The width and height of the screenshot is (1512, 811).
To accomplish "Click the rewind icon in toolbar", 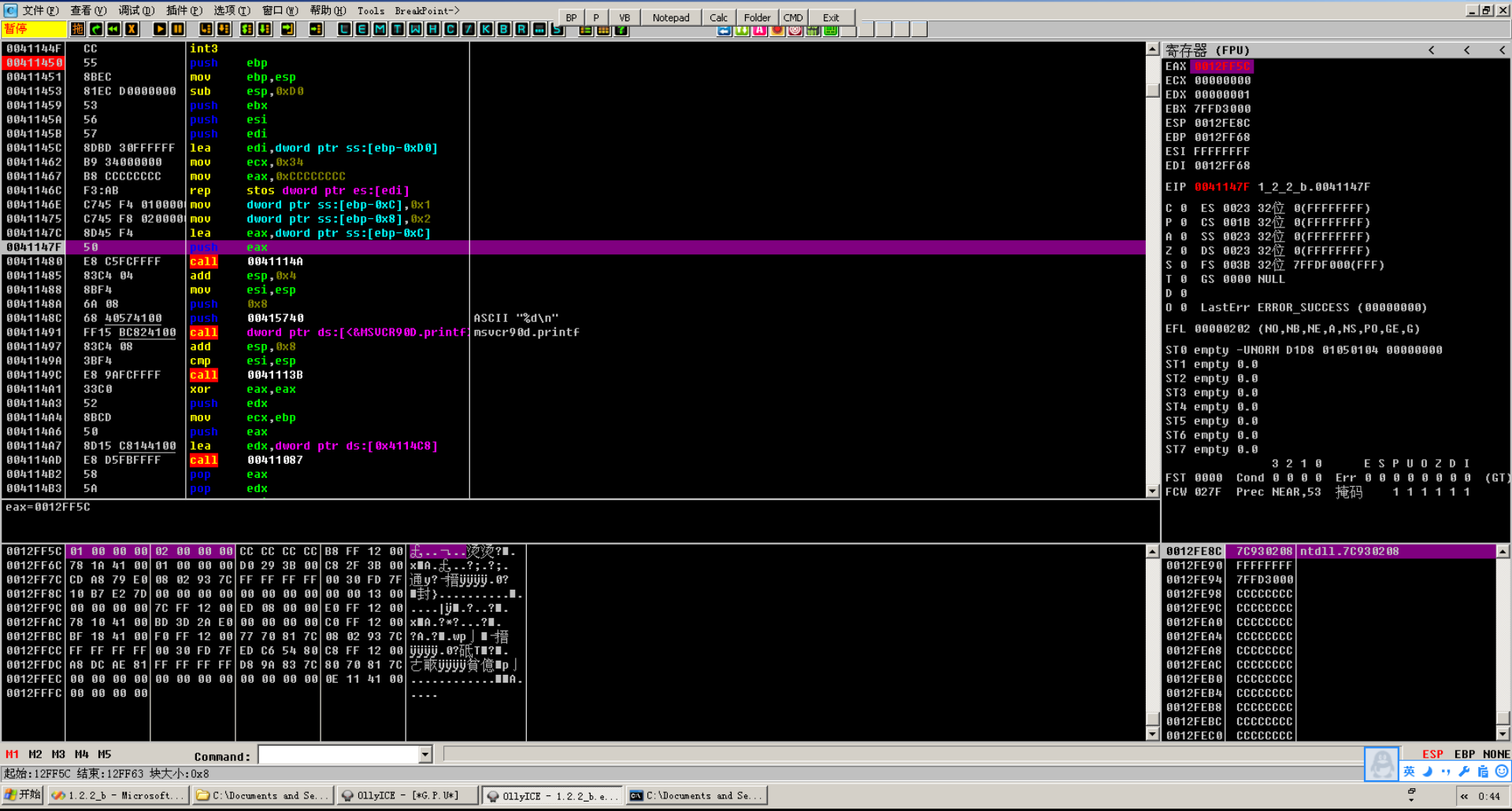I will [x=113, y=29].
